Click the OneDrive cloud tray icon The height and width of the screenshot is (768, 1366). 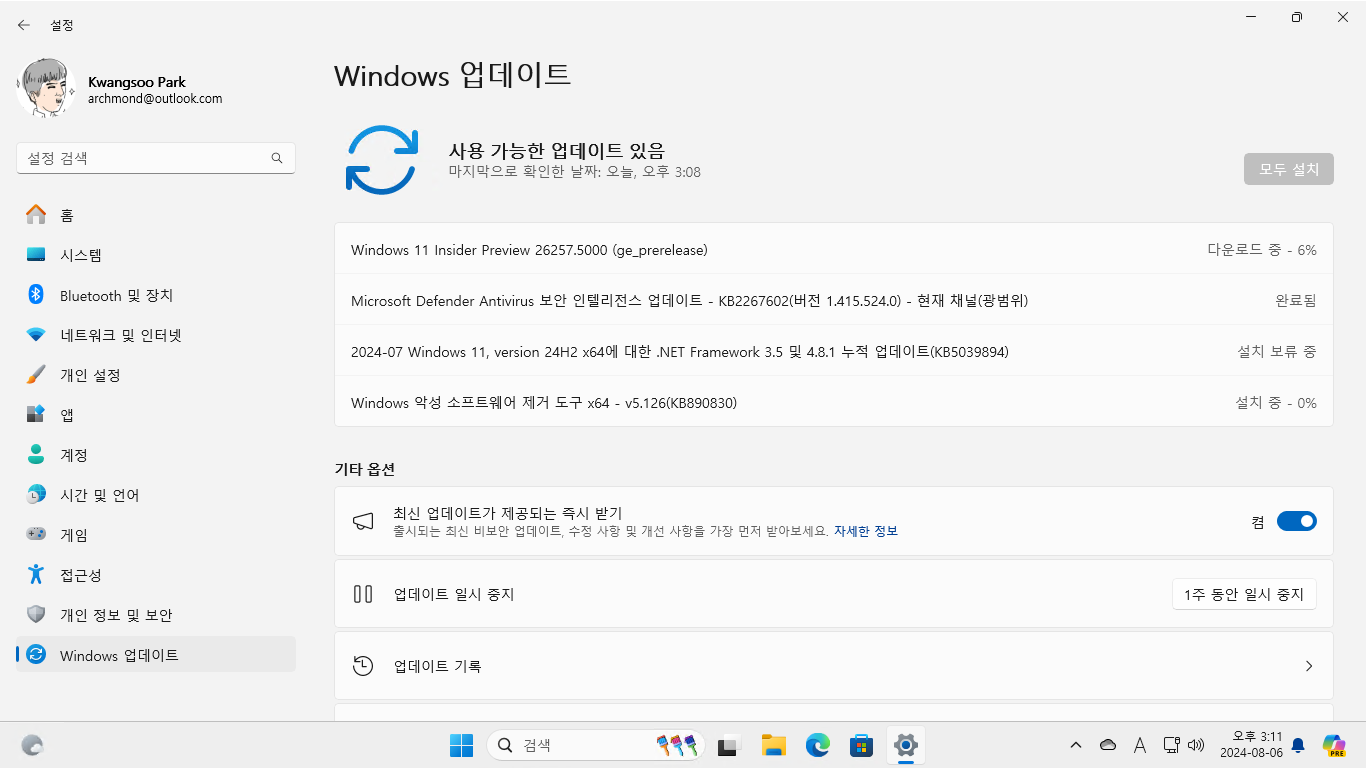click(1108, 745)
